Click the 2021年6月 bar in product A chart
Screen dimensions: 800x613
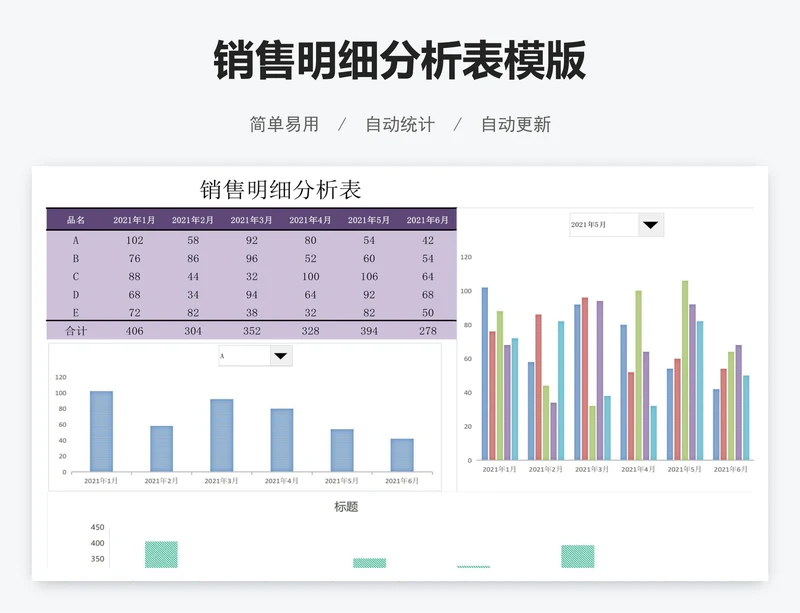point(402,455)
